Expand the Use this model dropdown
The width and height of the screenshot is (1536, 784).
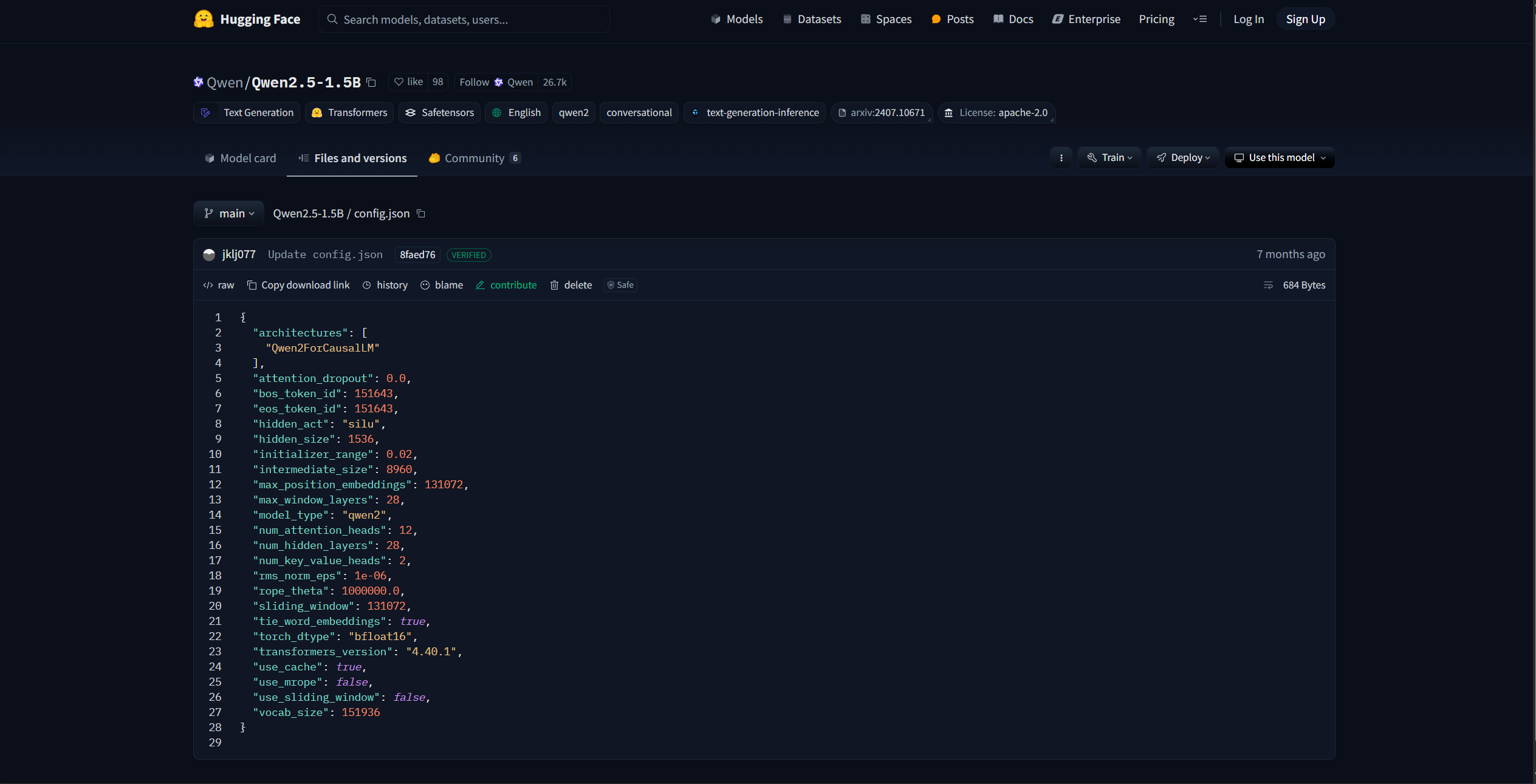(x=1280, y=157)
